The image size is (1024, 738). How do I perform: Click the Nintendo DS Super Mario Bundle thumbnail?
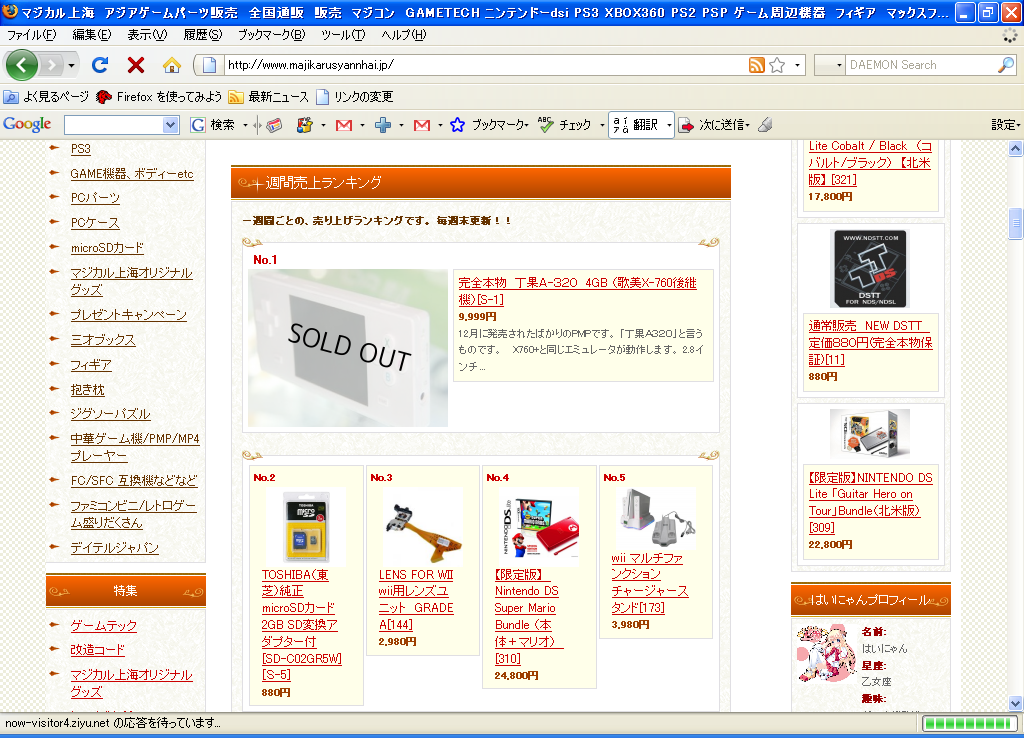[539, 528]
